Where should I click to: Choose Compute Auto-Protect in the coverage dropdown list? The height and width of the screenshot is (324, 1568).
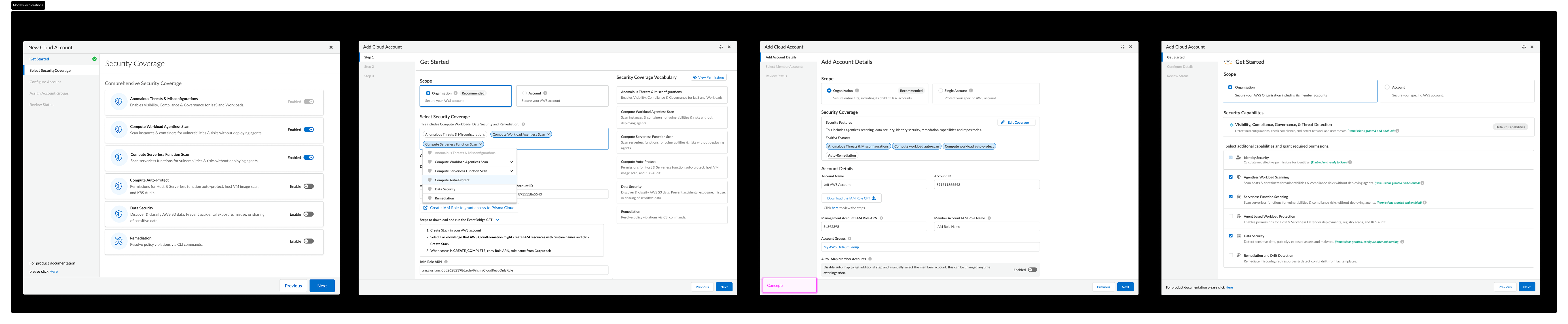click(x=469, y=180)
